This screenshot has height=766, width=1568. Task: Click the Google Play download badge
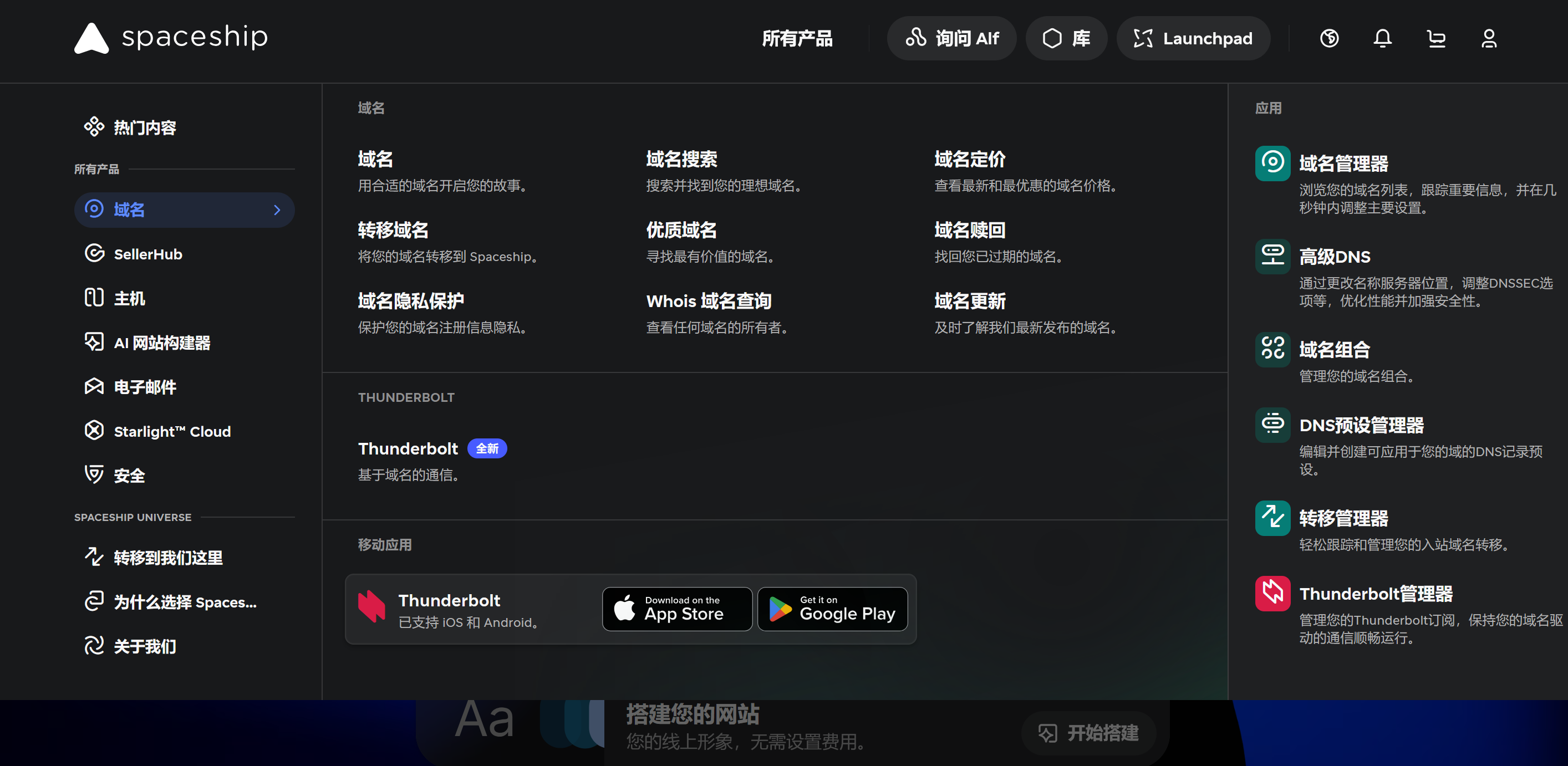point(832,609)
